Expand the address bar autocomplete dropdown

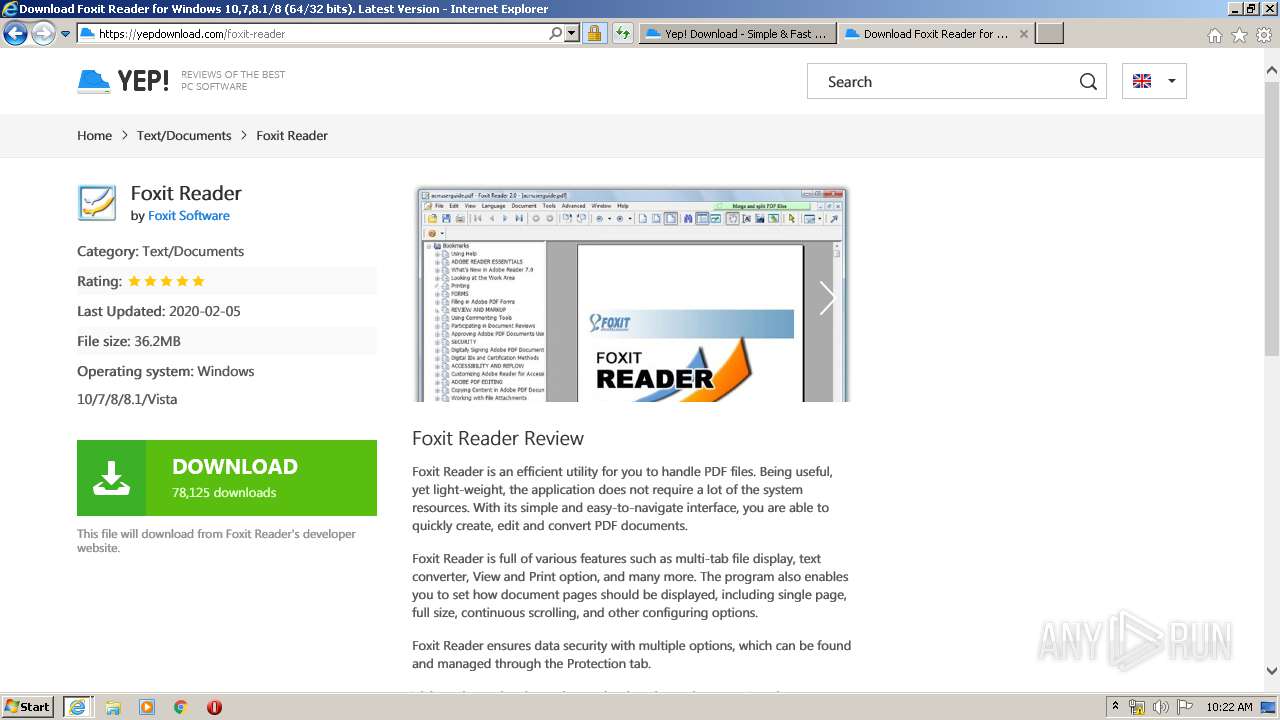pyautogui.click(x=572, y=34)
